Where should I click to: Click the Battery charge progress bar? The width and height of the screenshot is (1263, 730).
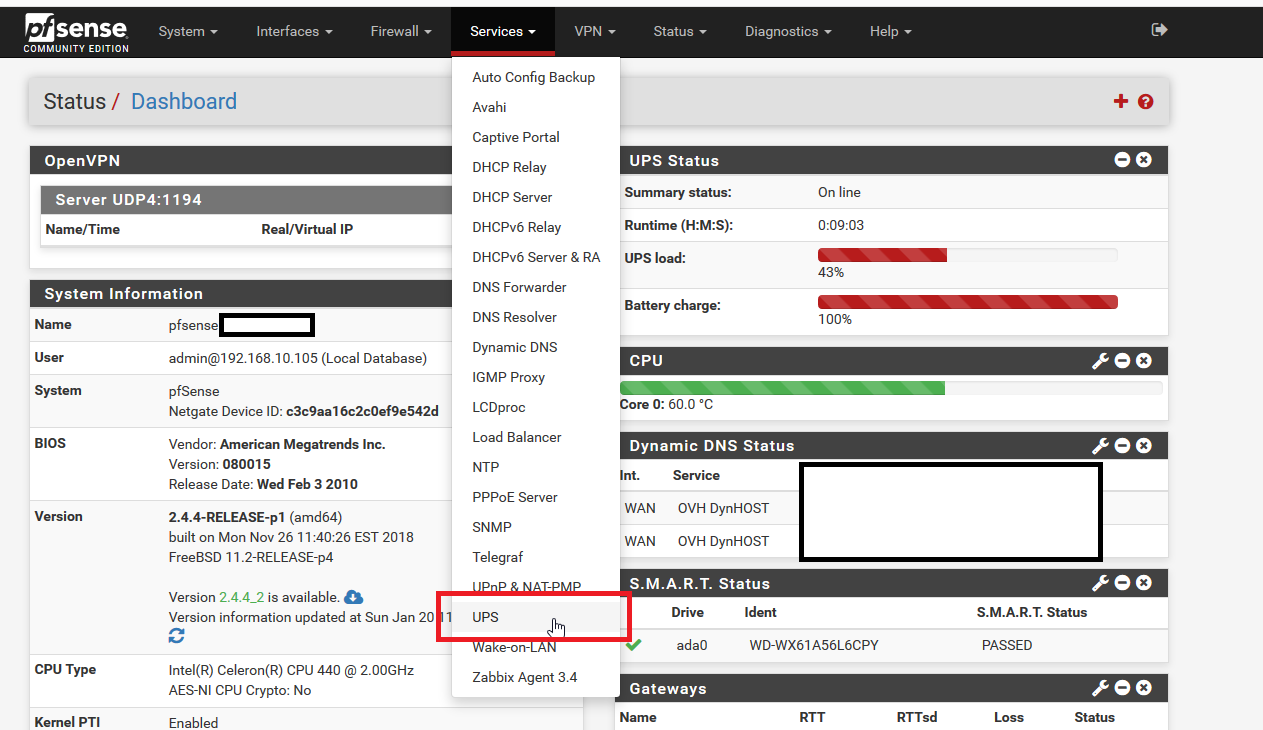pyautogui.click(x=967, y=302)
